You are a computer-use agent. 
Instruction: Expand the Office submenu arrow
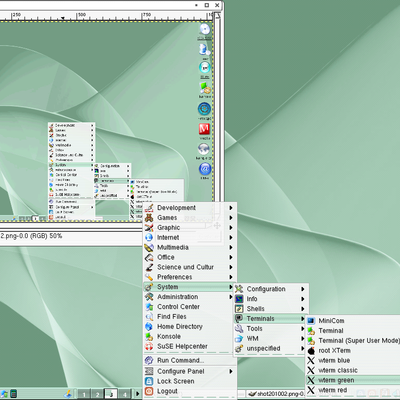[x=231, y=257]
